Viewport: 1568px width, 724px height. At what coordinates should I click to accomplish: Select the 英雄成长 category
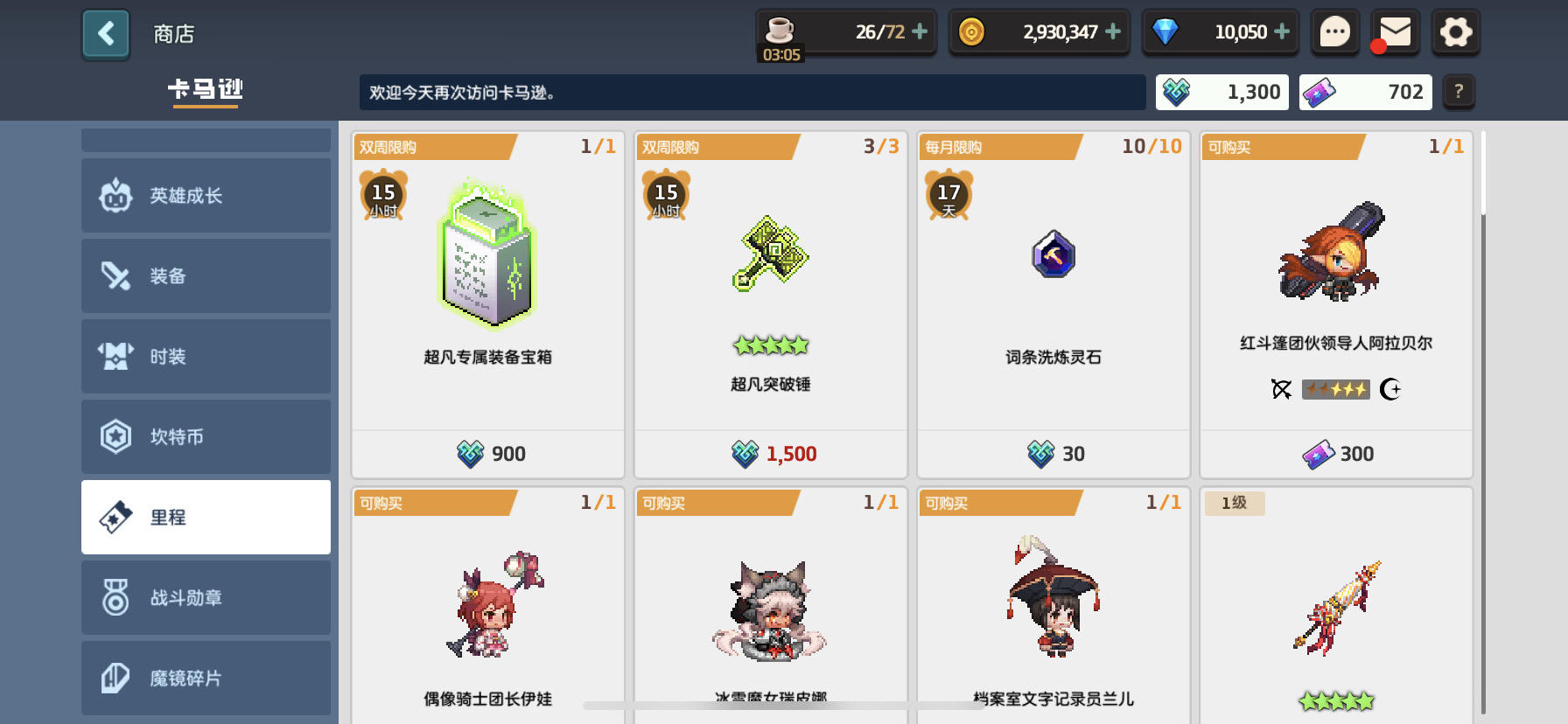click(x=206, y=195)
